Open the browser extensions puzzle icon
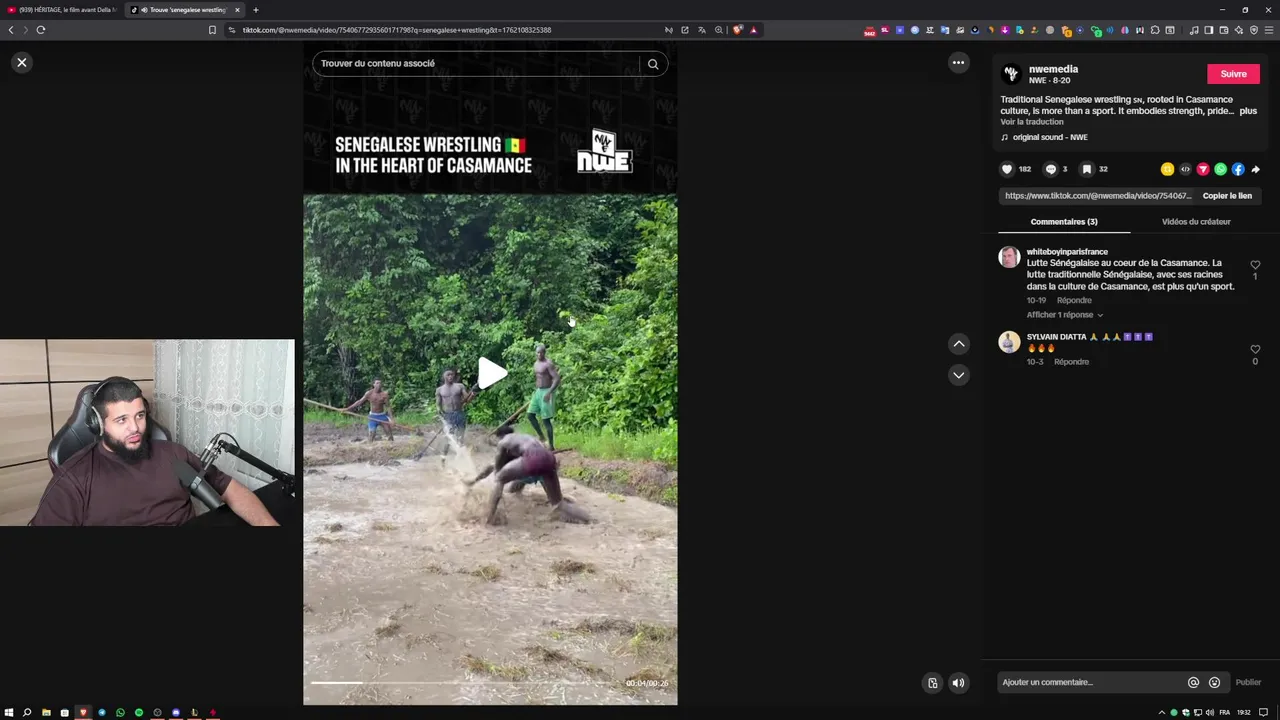 1155,30
